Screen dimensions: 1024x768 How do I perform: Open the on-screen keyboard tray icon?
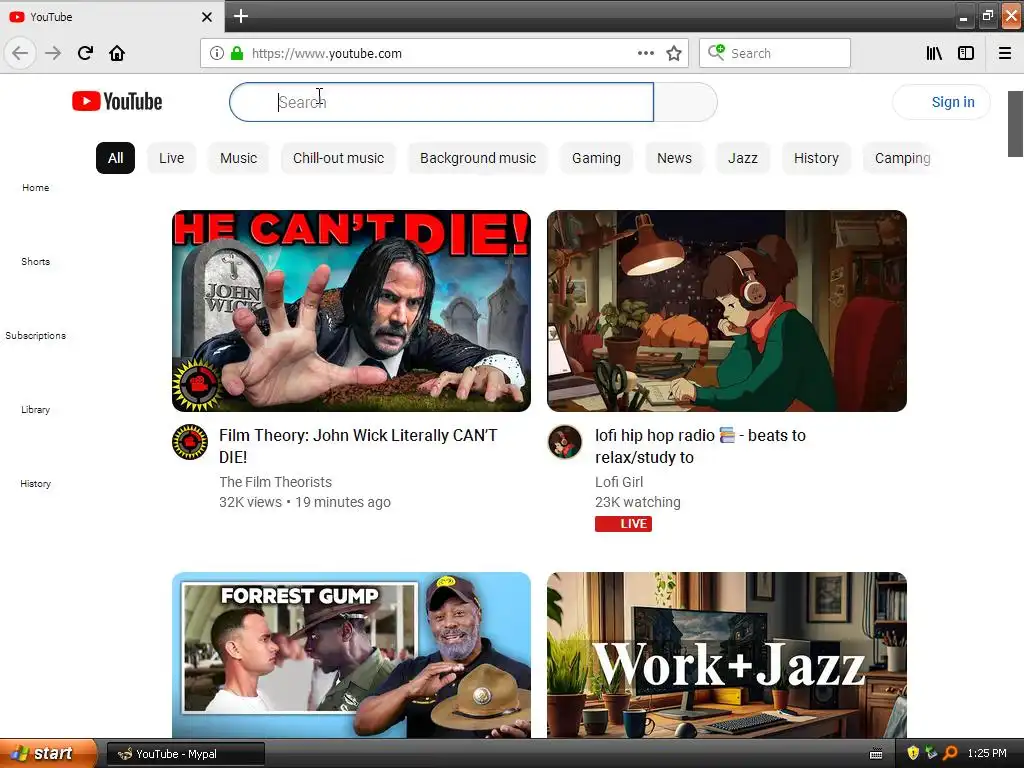876,754
